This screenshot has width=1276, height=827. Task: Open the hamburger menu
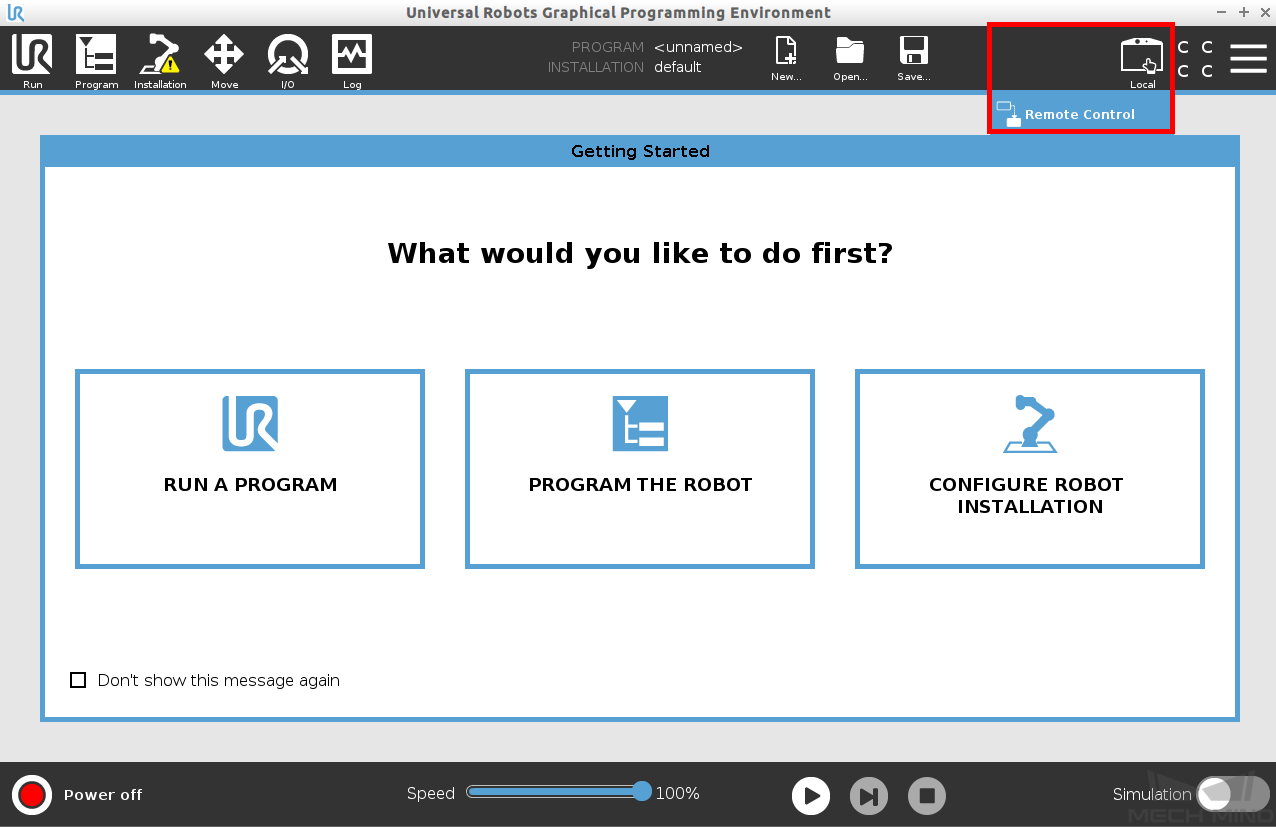click(x=1248, y=58)
